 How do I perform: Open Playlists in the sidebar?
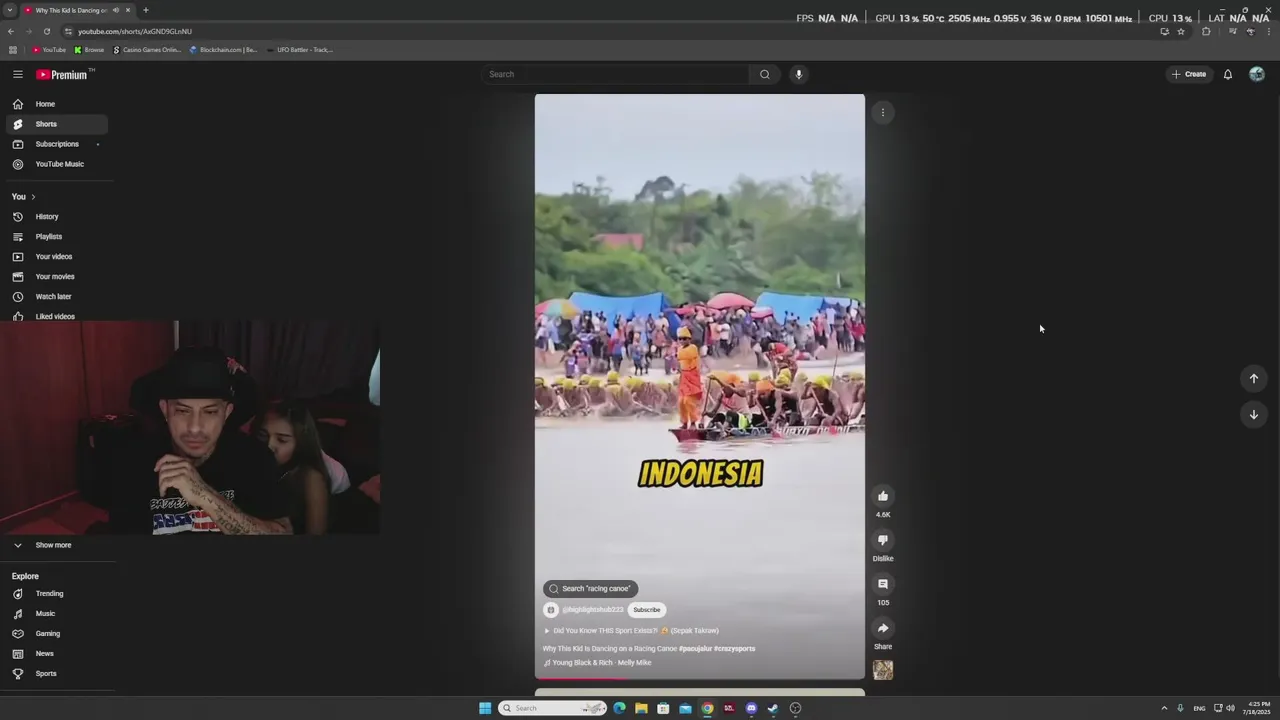(56, 237)
